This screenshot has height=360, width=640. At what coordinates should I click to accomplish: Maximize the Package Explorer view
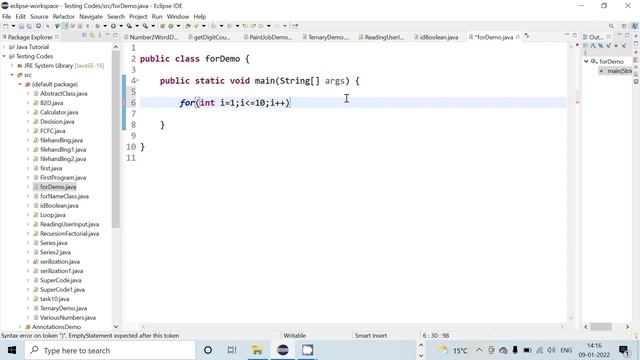pos(115,36)
